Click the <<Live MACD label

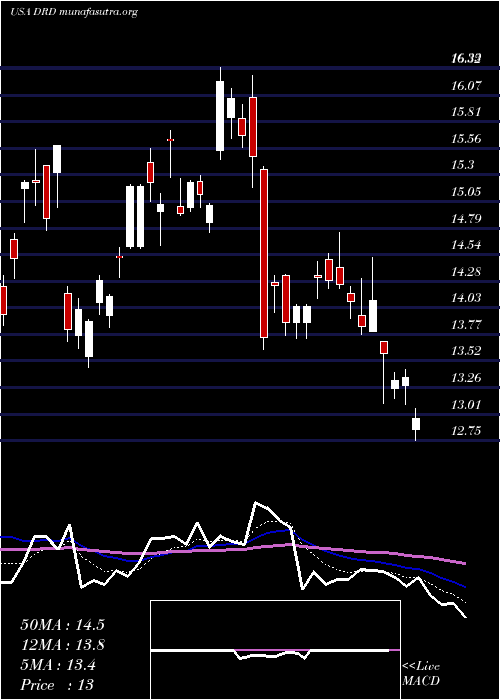click(x=421, y=674)
